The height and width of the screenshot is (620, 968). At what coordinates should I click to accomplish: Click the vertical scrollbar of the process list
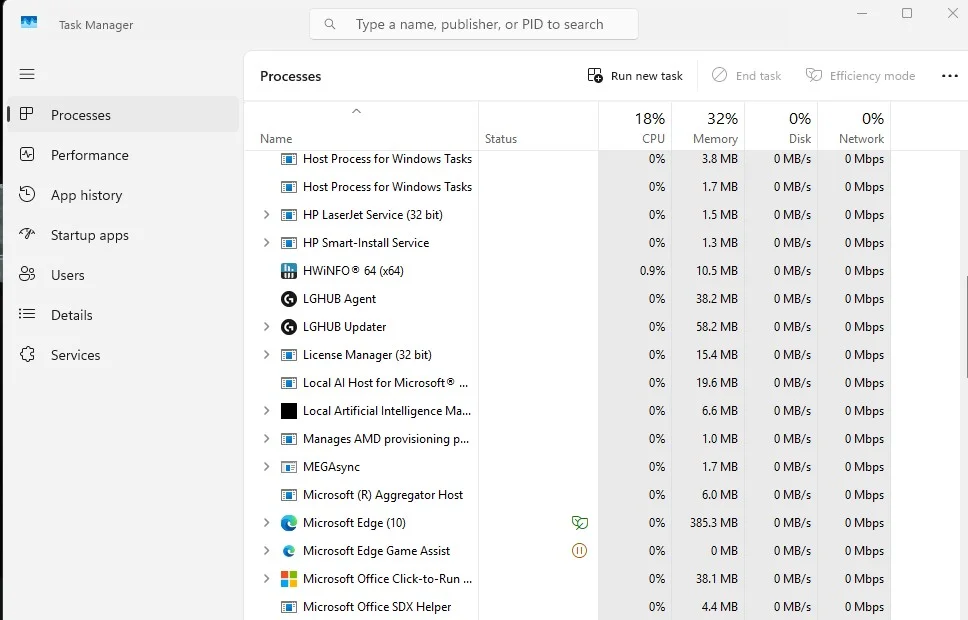(x=965, y=327)
